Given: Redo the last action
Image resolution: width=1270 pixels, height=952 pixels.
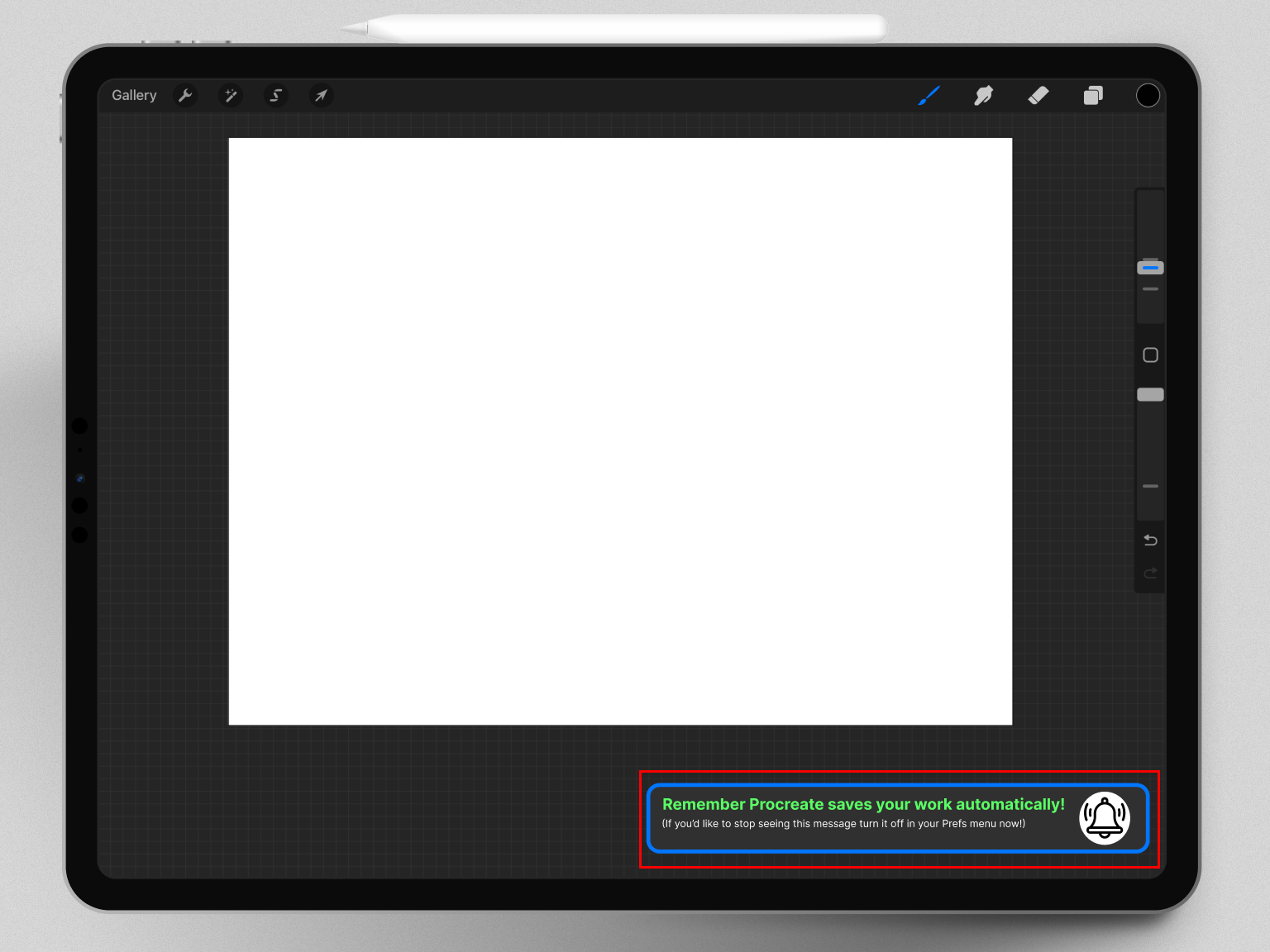Looking at the screenshot, I should tap(1150, 574).
